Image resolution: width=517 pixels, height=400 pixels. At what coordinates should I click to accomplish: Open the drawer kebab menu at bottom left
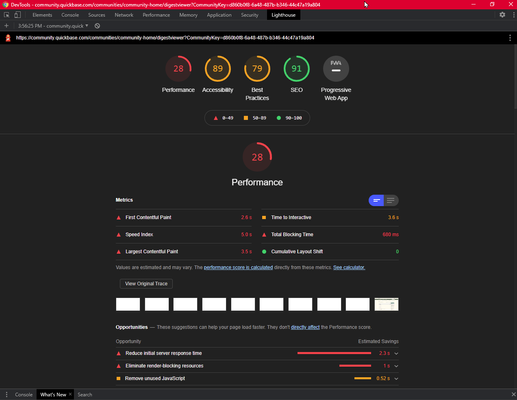pos(6,395)
